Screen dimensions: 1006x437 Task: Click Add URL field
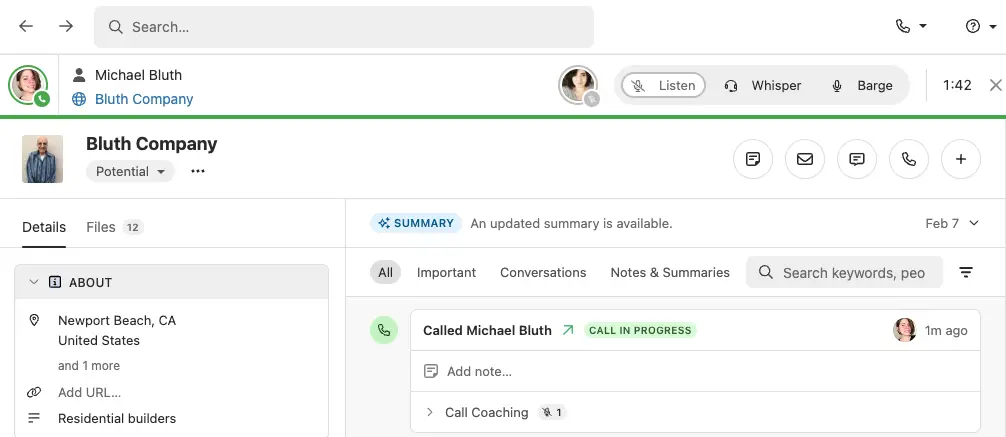[x=89, y=393]
